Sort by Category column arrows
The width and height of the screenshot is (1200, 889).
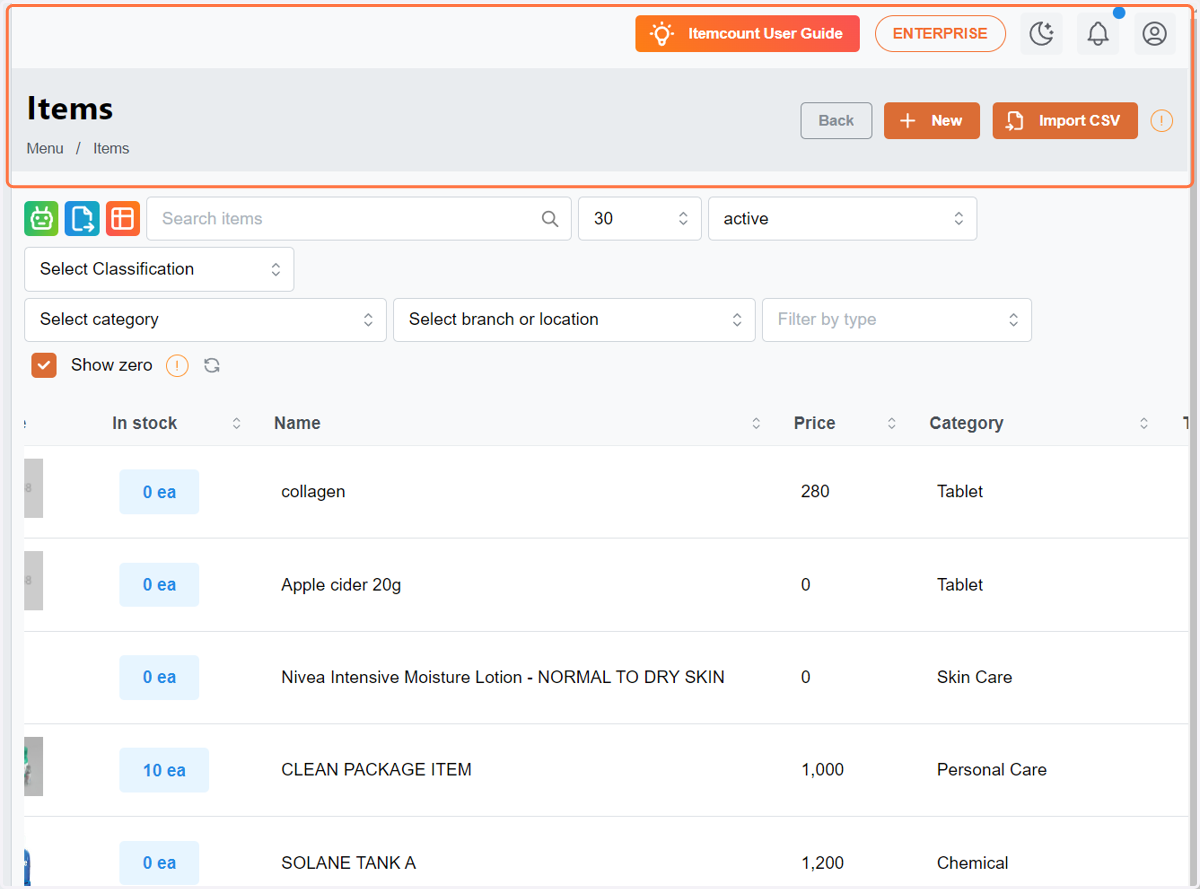(x=1144, y=424)
